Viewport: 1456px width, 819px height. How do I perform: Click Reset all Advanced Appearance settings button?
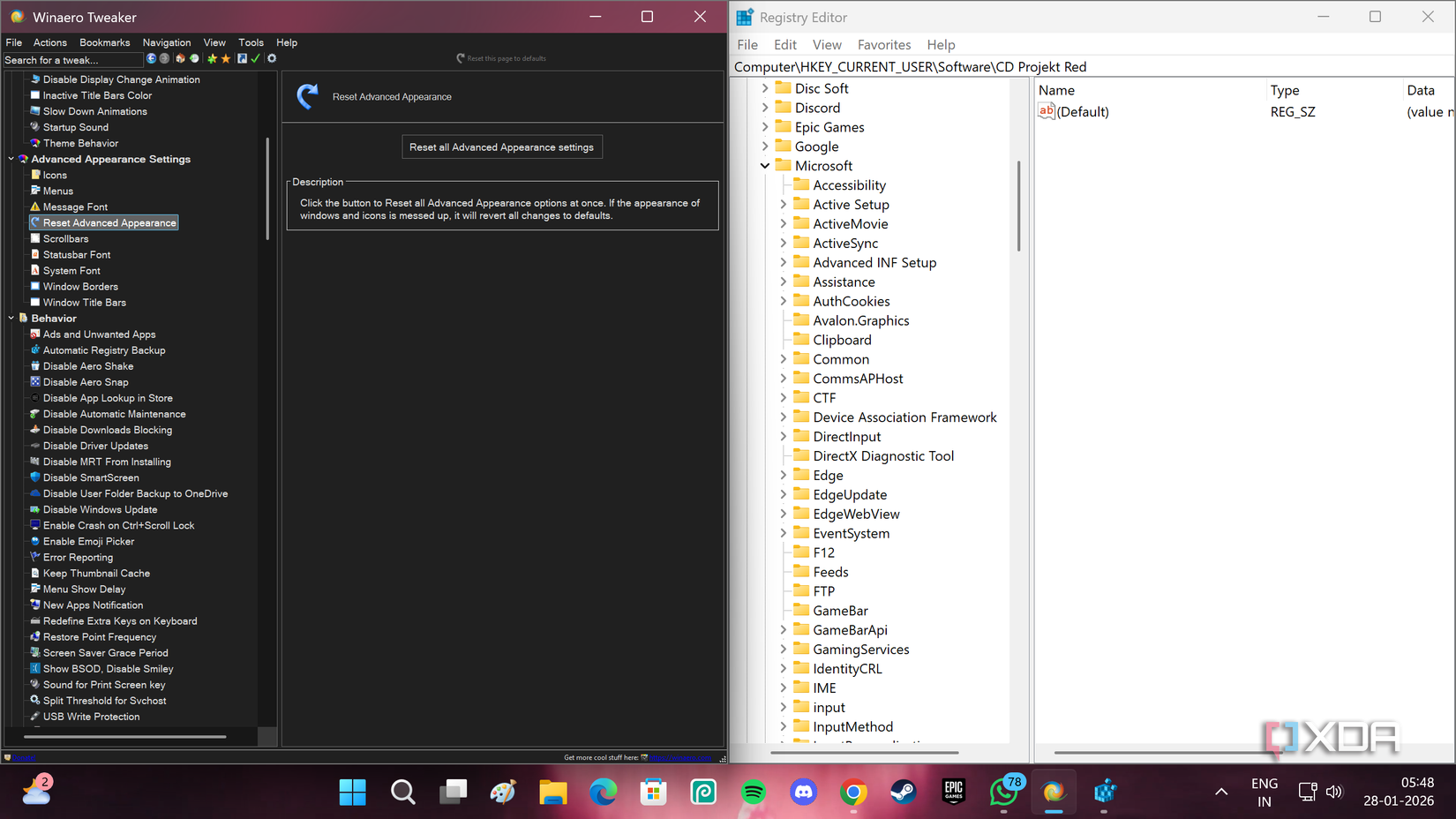pos(501,147)
